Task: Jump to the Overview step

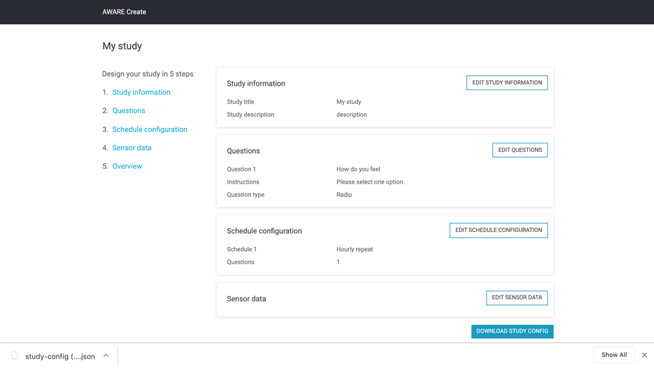Action: (127, 166)
